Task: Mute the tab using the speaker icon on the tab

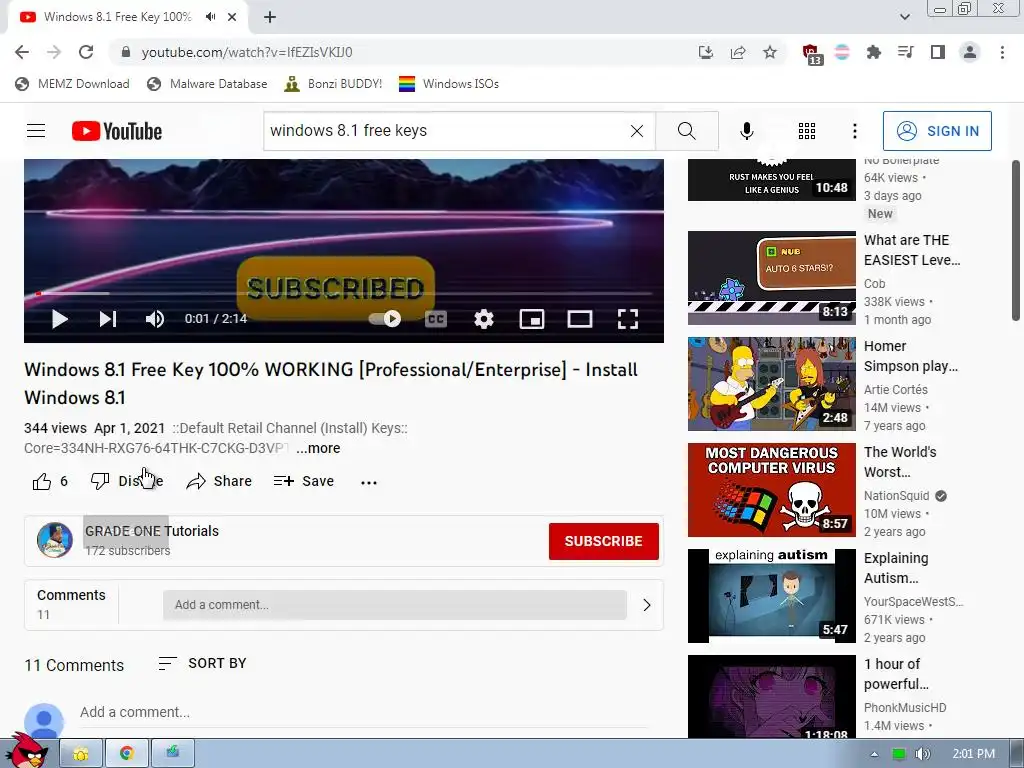Action: [210, 17]
